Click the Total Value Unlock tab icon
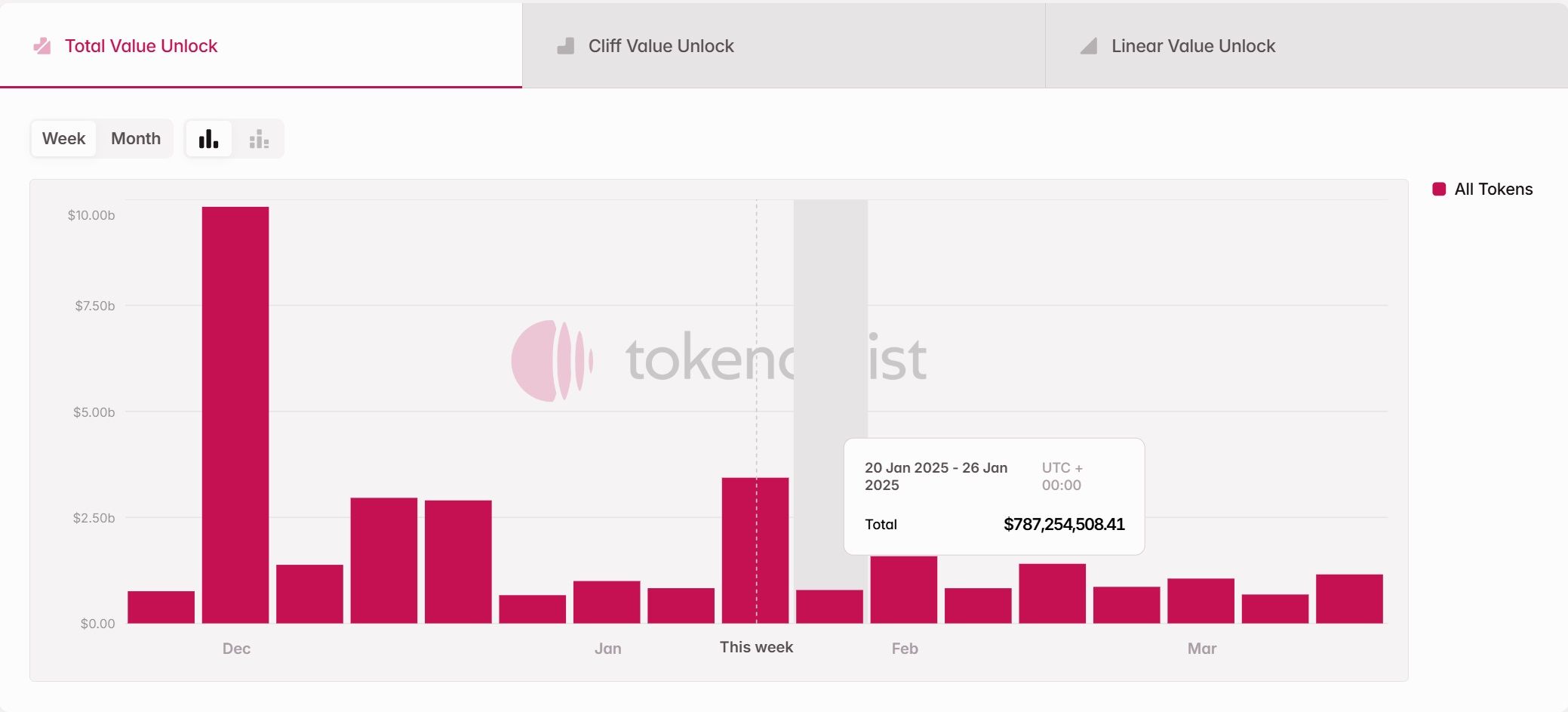The image size is (1568, 712). pyautogui.click(x=42, y=46)
